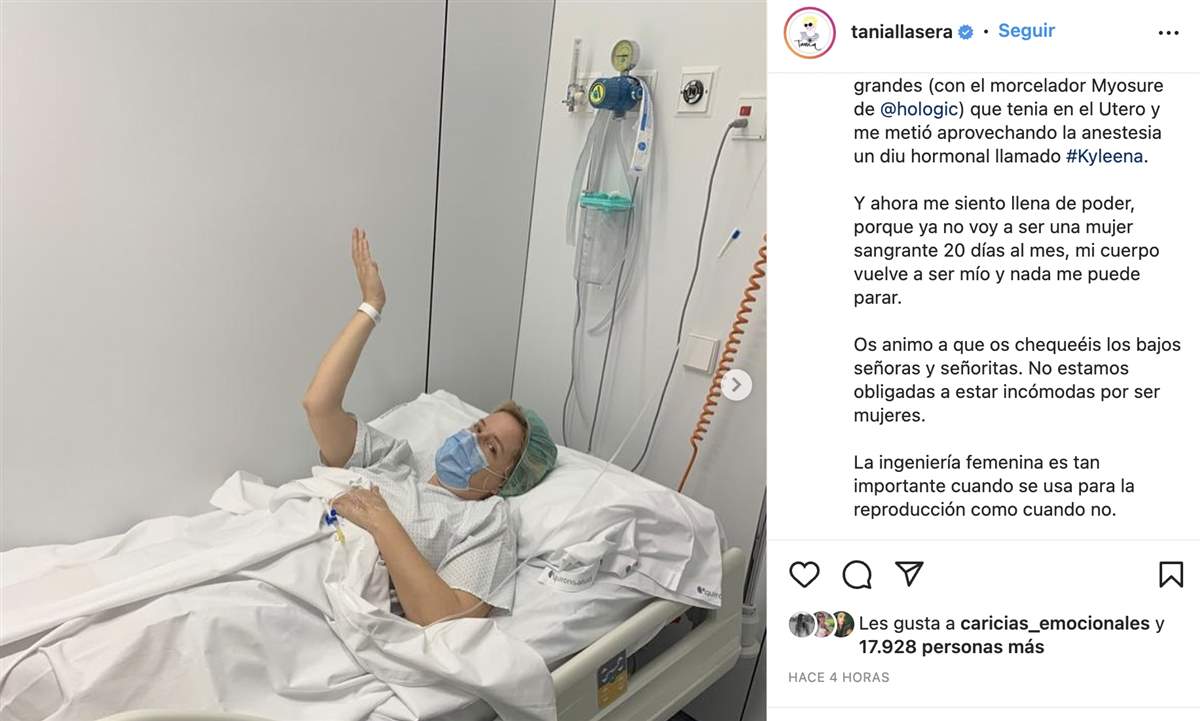This screenshot has height=721, width=1200.
Task: Click the liker avatars next to likes
Action: pos(821,624)
